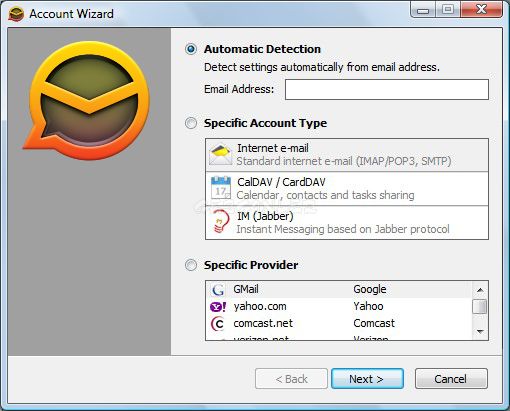The width and height of the screenshot is (510, 411).
Task: Click the Next > button
Action: pos(367,379)
